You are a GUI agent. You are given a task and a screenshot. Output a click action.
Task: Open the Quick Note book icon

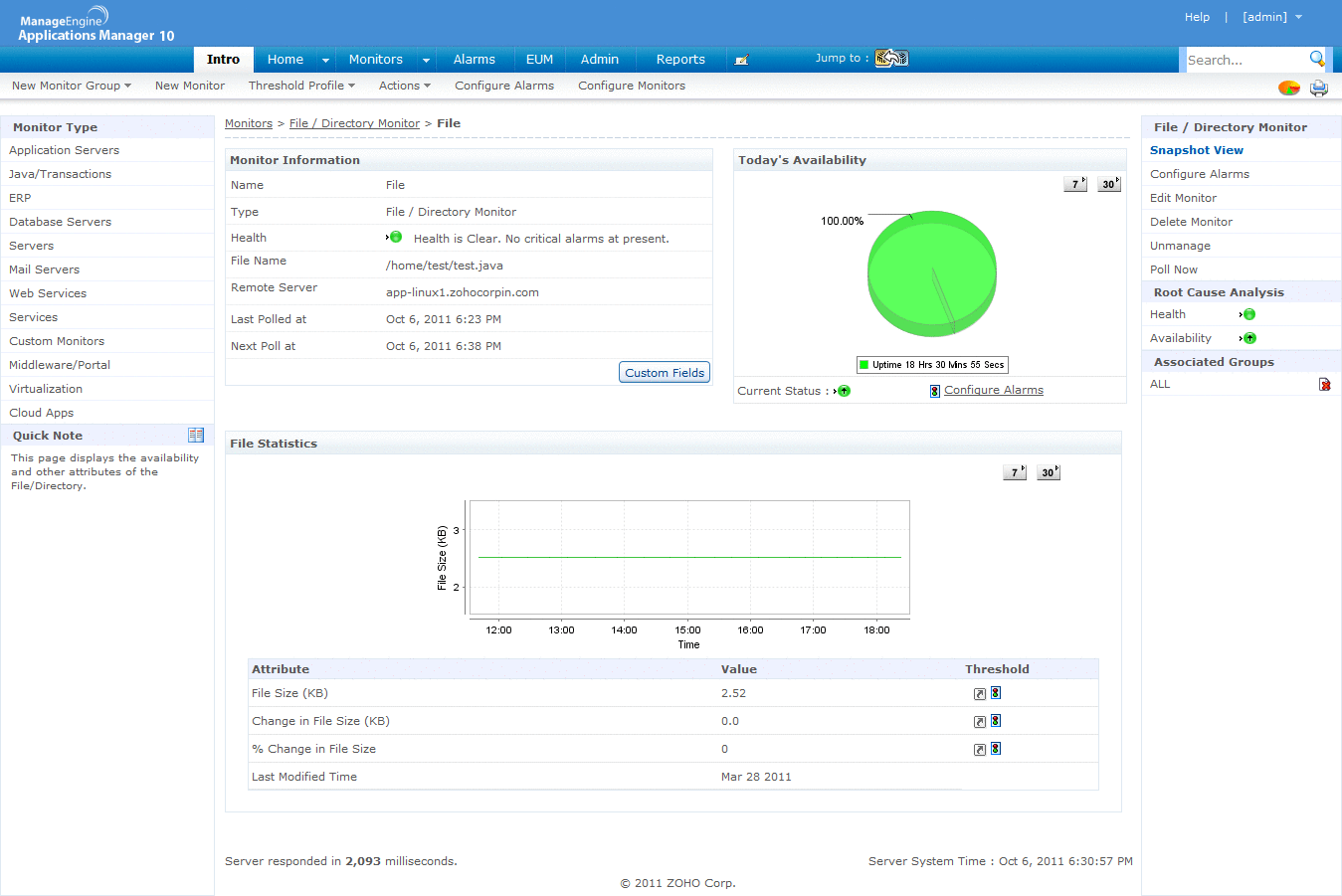tap(196, 436)
